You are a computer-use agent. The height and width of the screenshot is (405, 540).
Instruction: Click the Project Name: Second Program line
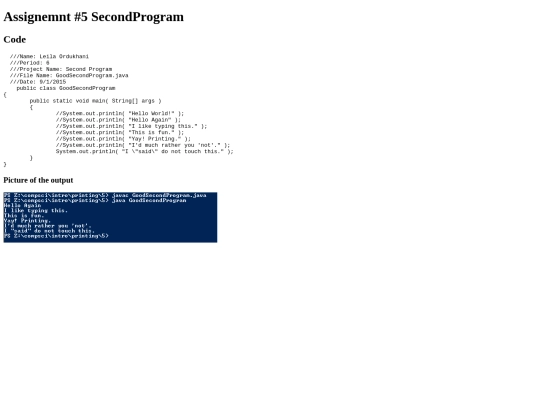(61, 69)
